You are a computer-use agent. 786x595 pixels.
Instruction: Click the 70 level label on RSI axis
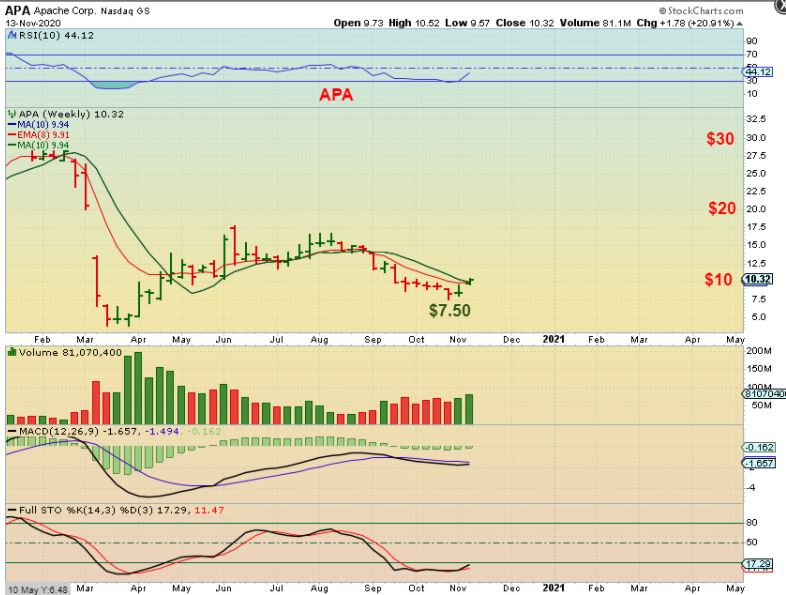(x=751, y=54)
